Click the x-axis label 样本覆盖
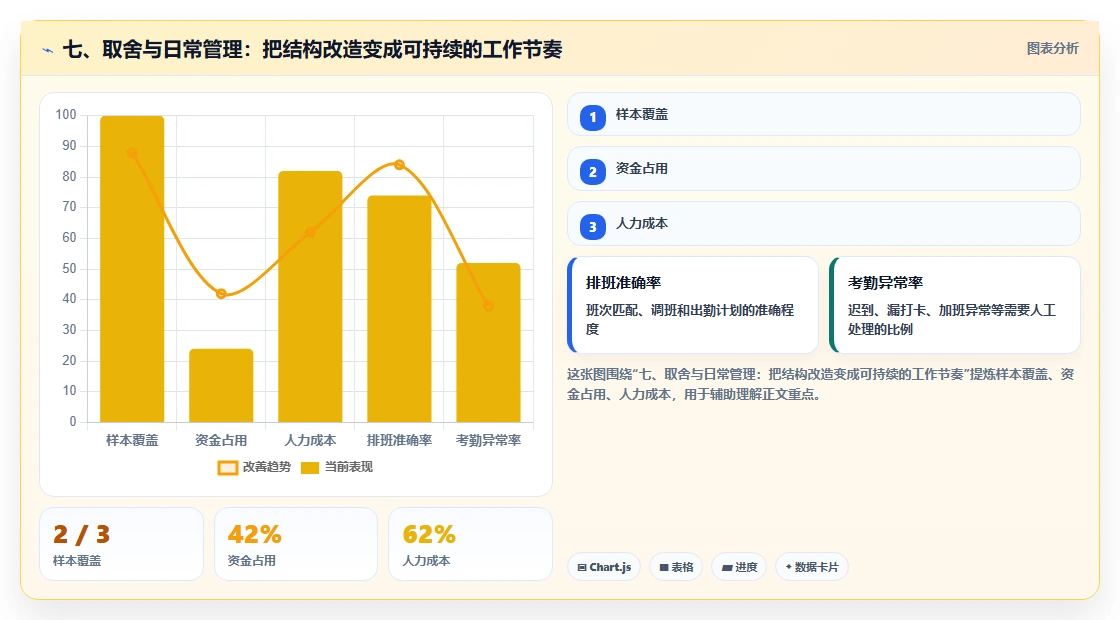The image size is (1120, 620). coord(132,441)
